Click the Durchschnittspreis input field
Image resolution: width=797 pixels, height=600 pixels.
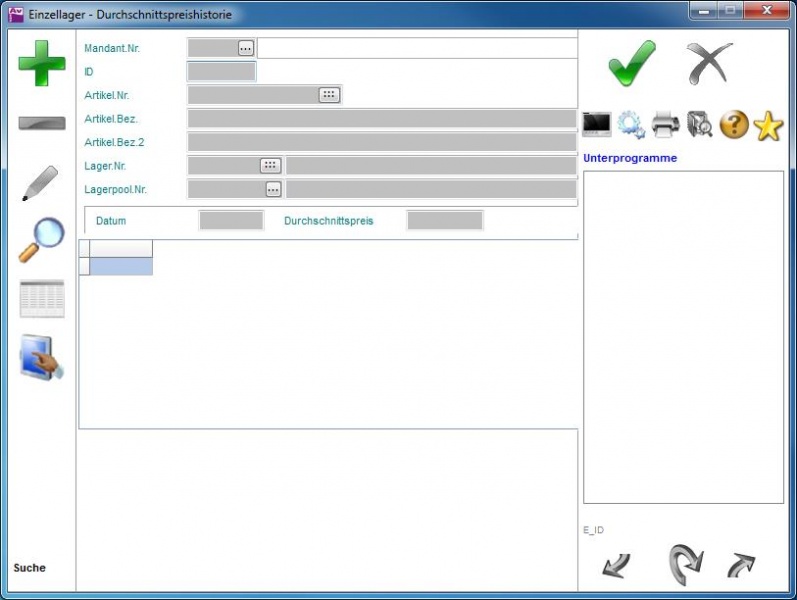click(x=445, y=221)
